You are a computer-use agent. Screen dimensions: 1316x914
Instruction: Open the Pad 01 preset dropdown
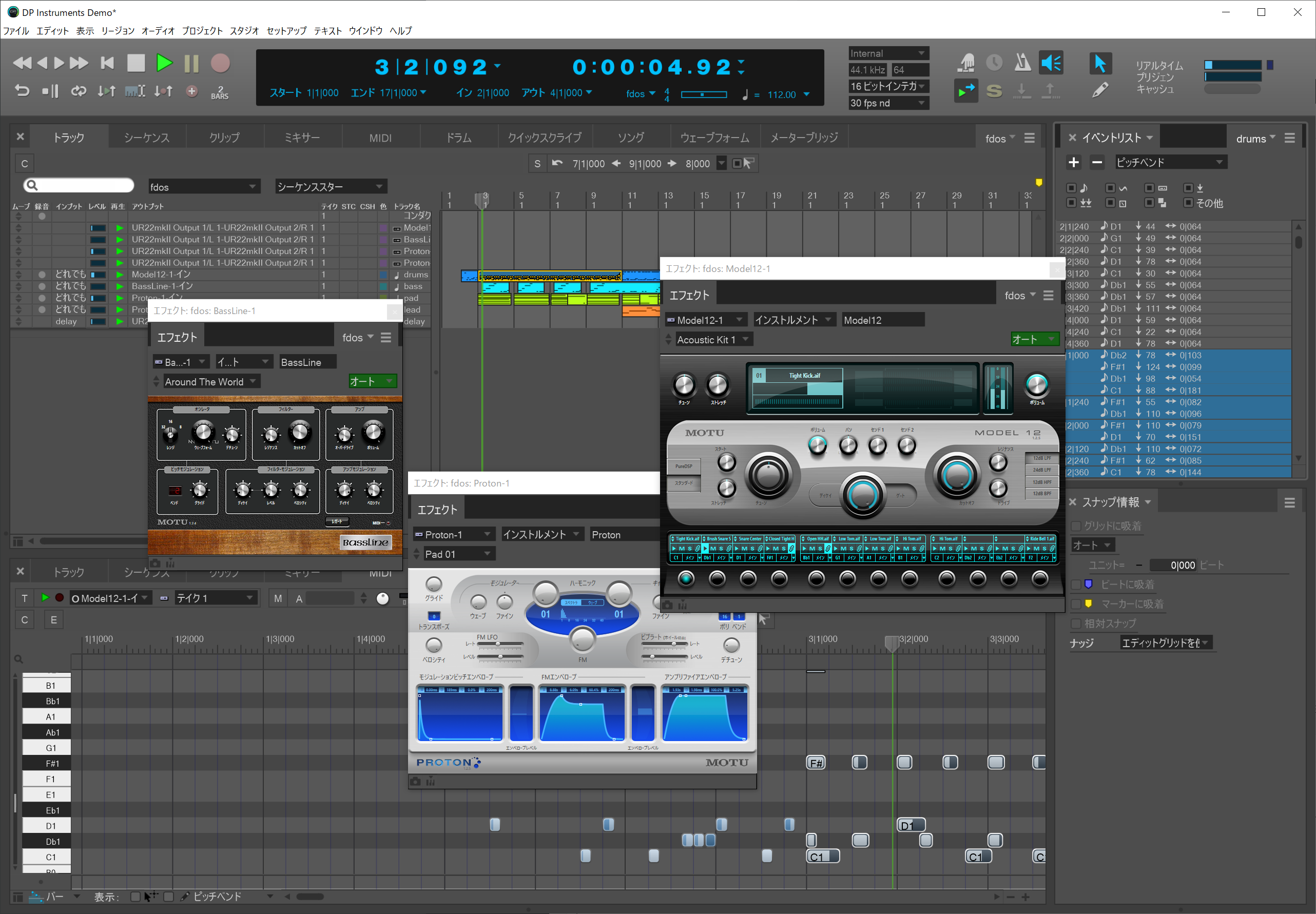(x=459, y=554)
